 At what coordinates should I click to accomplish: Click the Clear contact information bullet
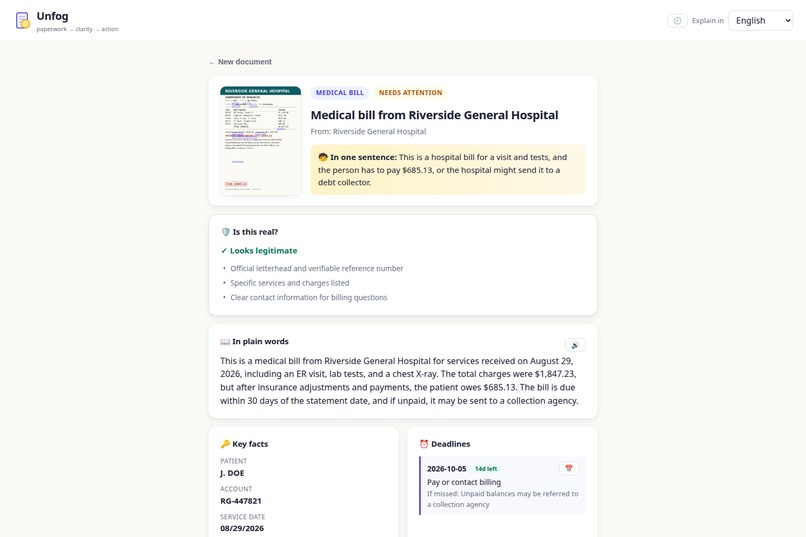308,298
